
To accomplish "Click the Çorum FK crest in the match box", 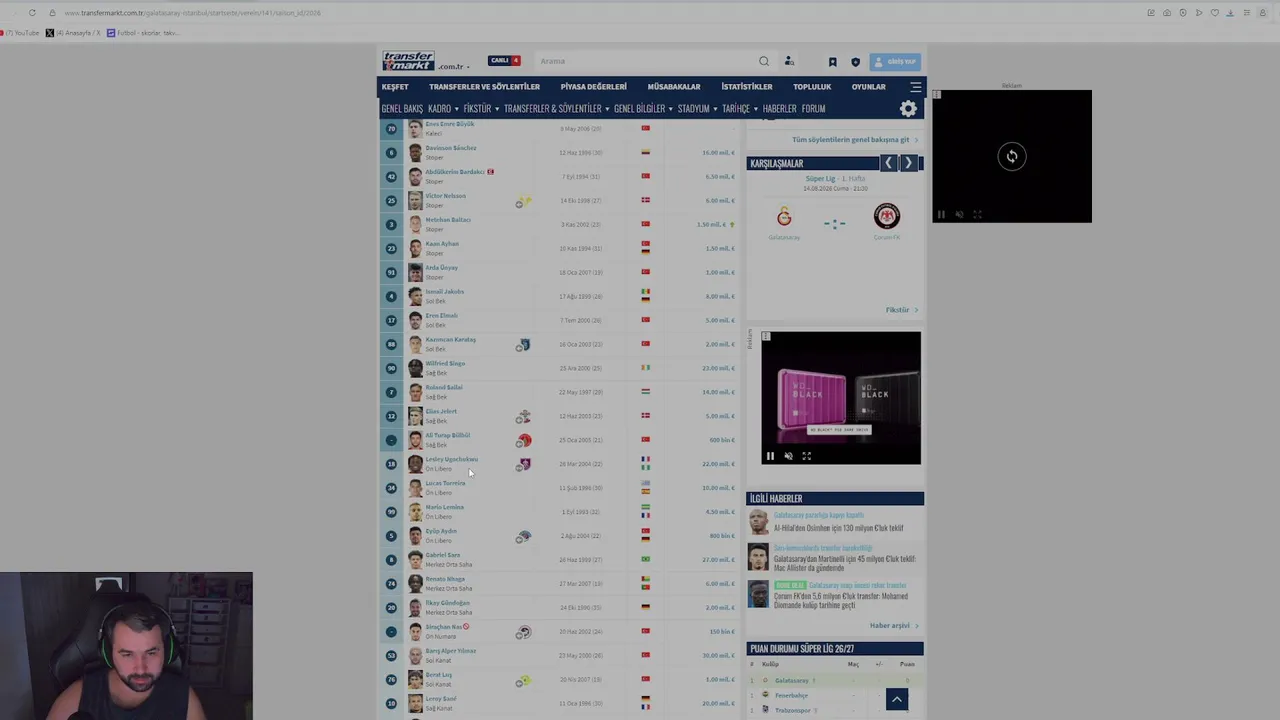I will [x=886, y=216].
